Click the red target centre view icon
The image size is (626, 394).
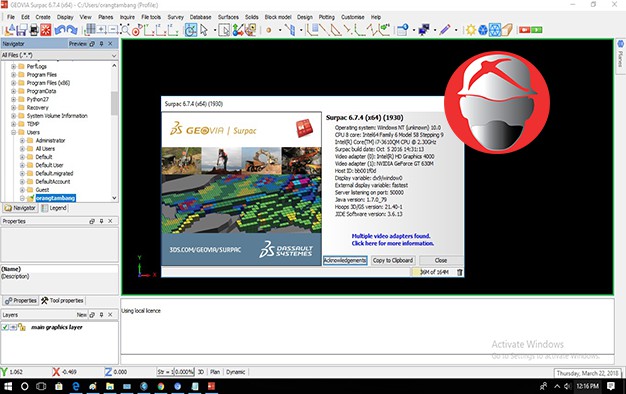tap(137, 30)
